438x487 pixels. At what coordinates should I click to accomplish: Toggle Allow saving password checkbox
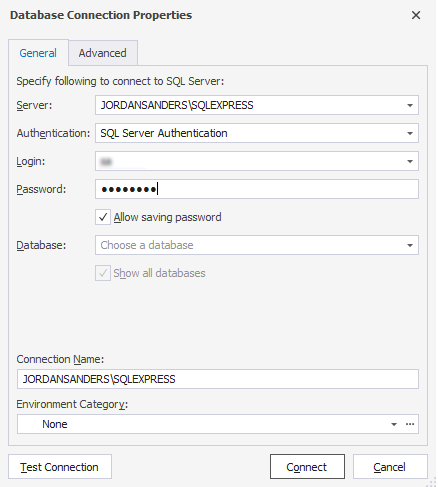pyautogui.click(x=103, y=217)
